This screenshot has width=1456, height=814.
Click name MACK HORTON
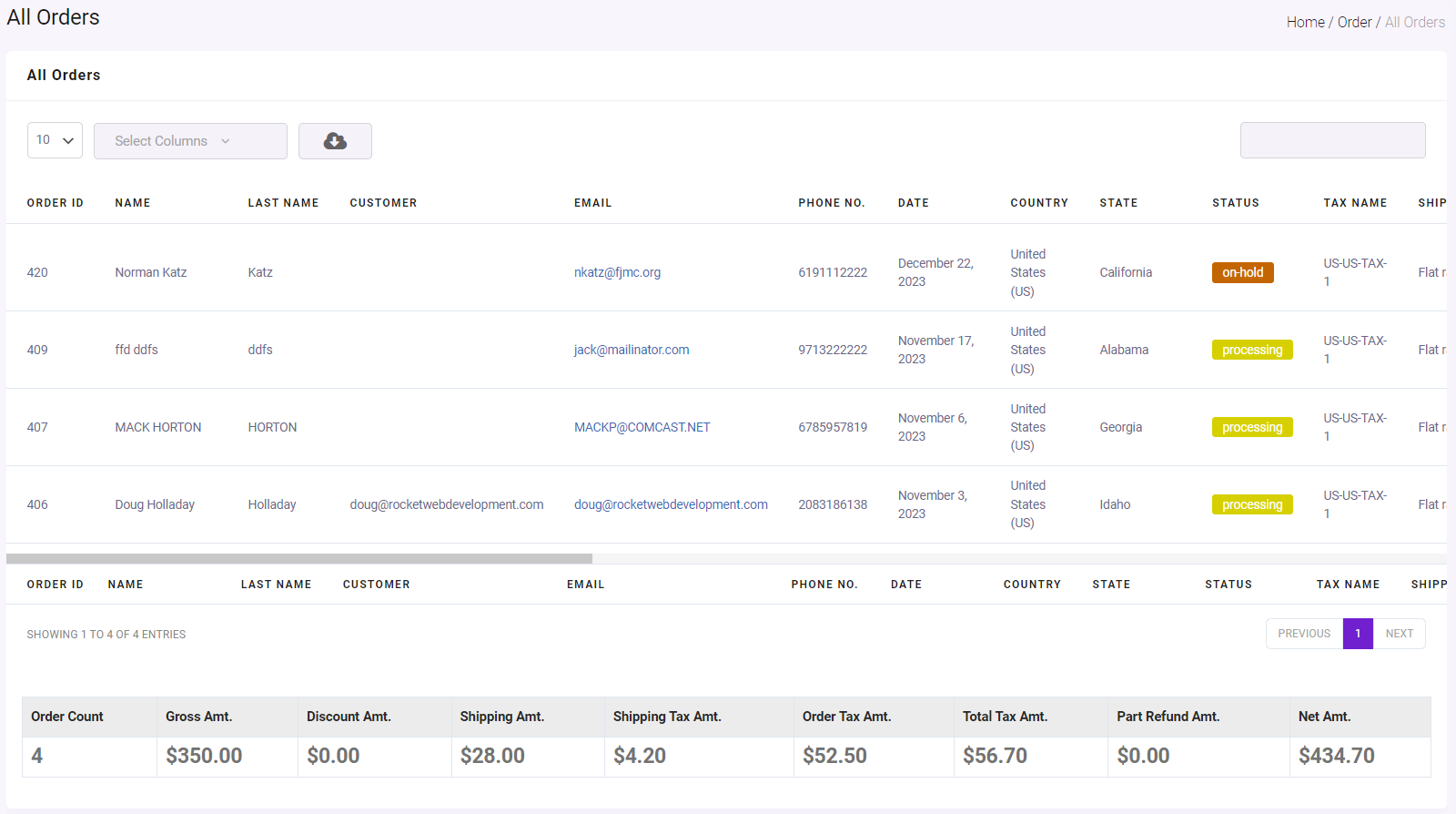pos(158,427)
